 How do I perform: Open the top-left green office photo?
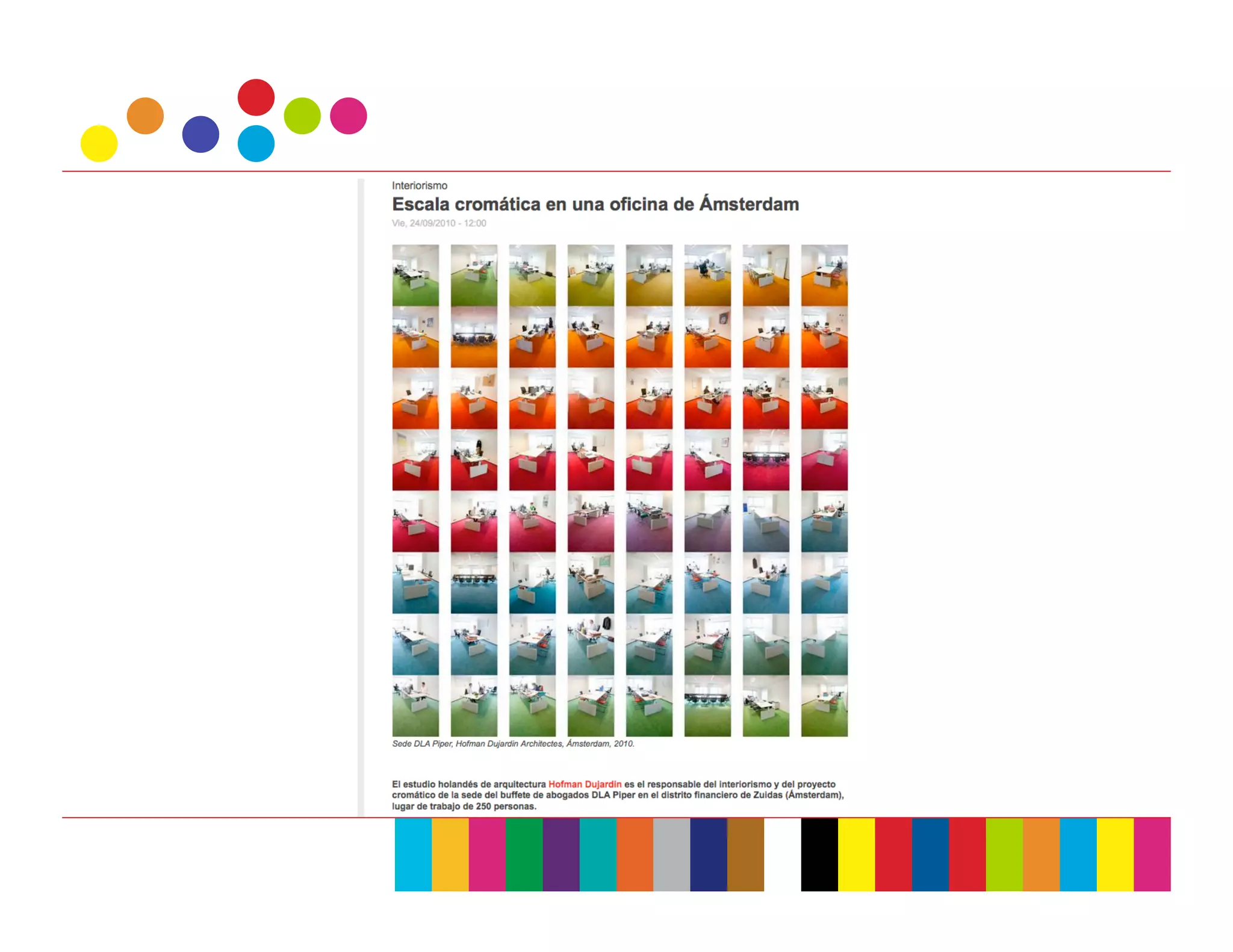(415, 275)
